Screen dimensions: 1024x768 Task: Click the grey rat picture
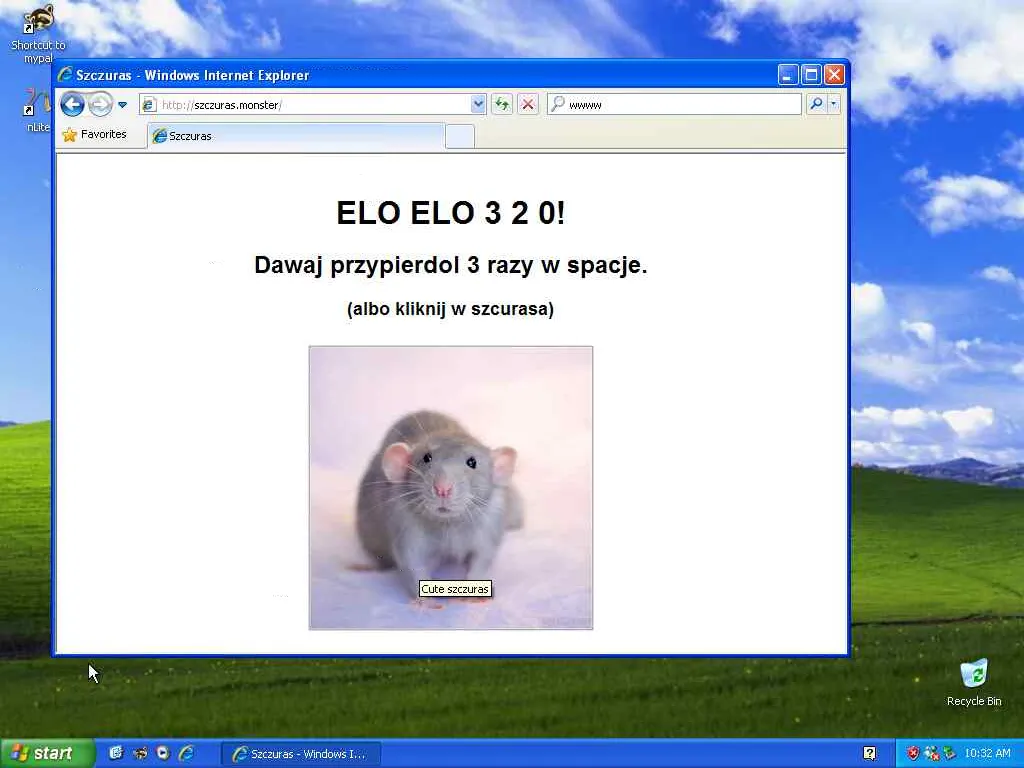tap(451, 488)
